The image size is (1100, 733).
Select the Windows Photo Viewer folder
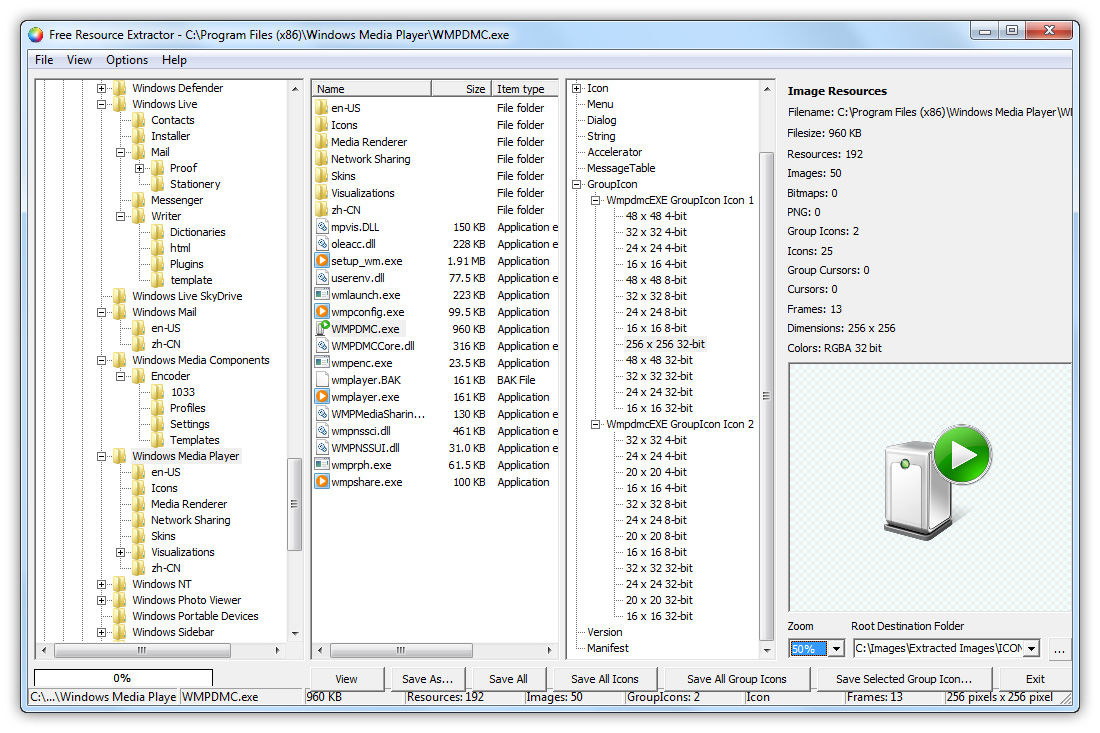click(x=187, y=600)
